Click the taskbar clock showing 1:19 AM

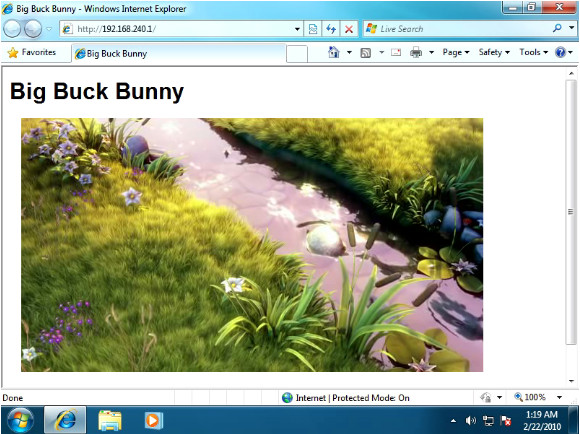pyautogui.click(x=542, y=420)
